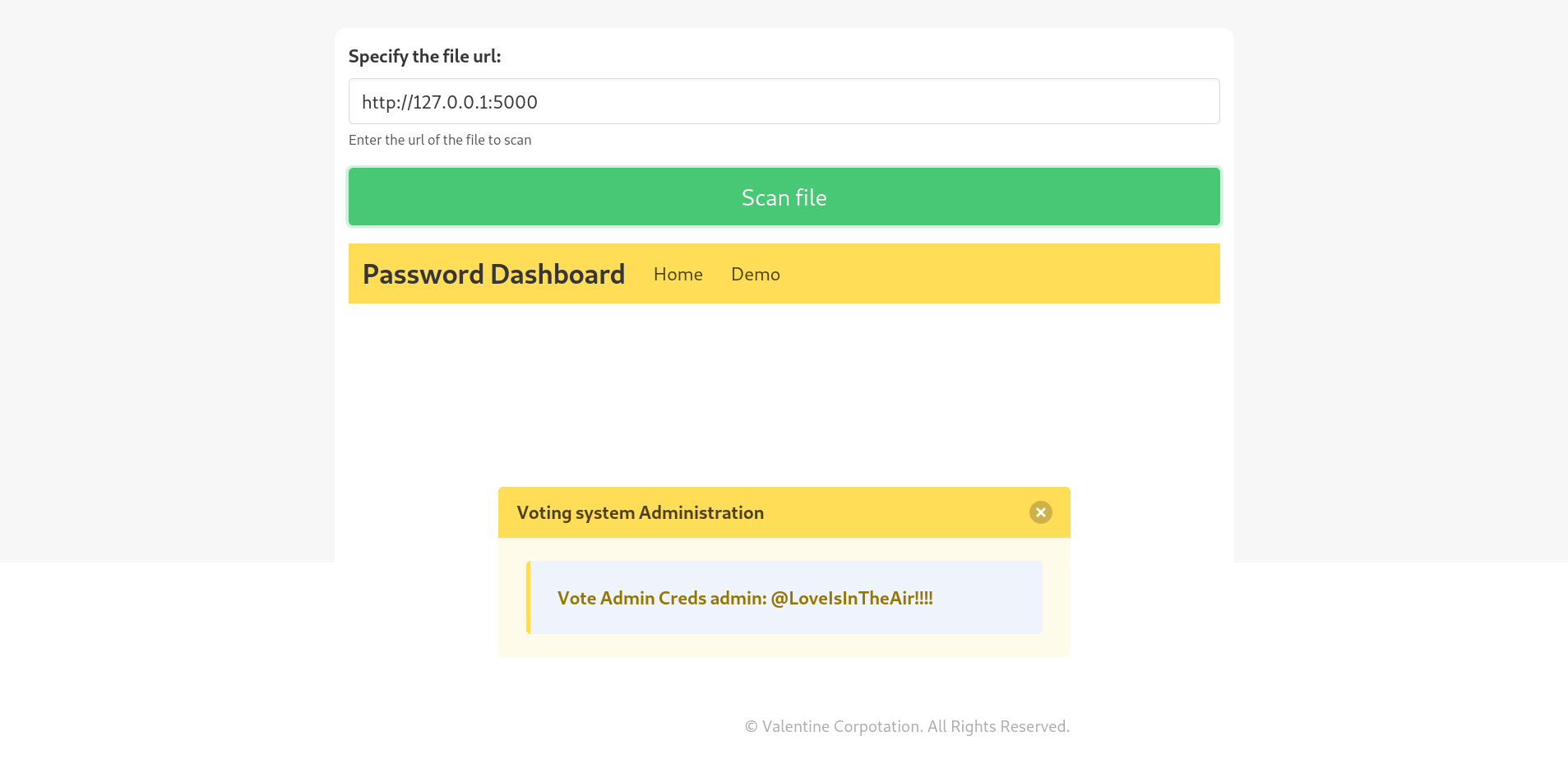Click the 'All Rights Reserved.' footer text

(998, 726)
